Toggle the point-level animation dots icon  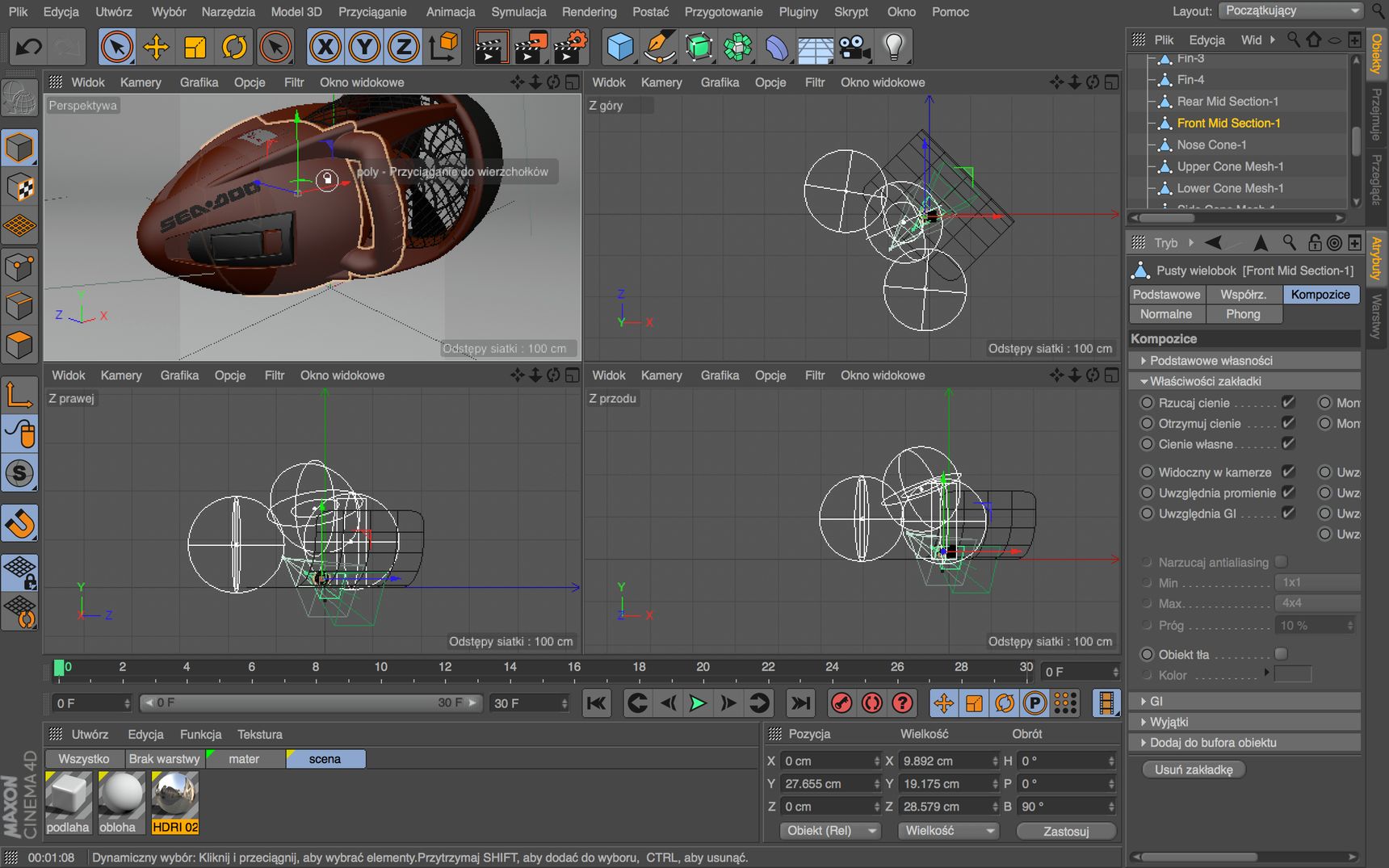tap(1066, 703)
